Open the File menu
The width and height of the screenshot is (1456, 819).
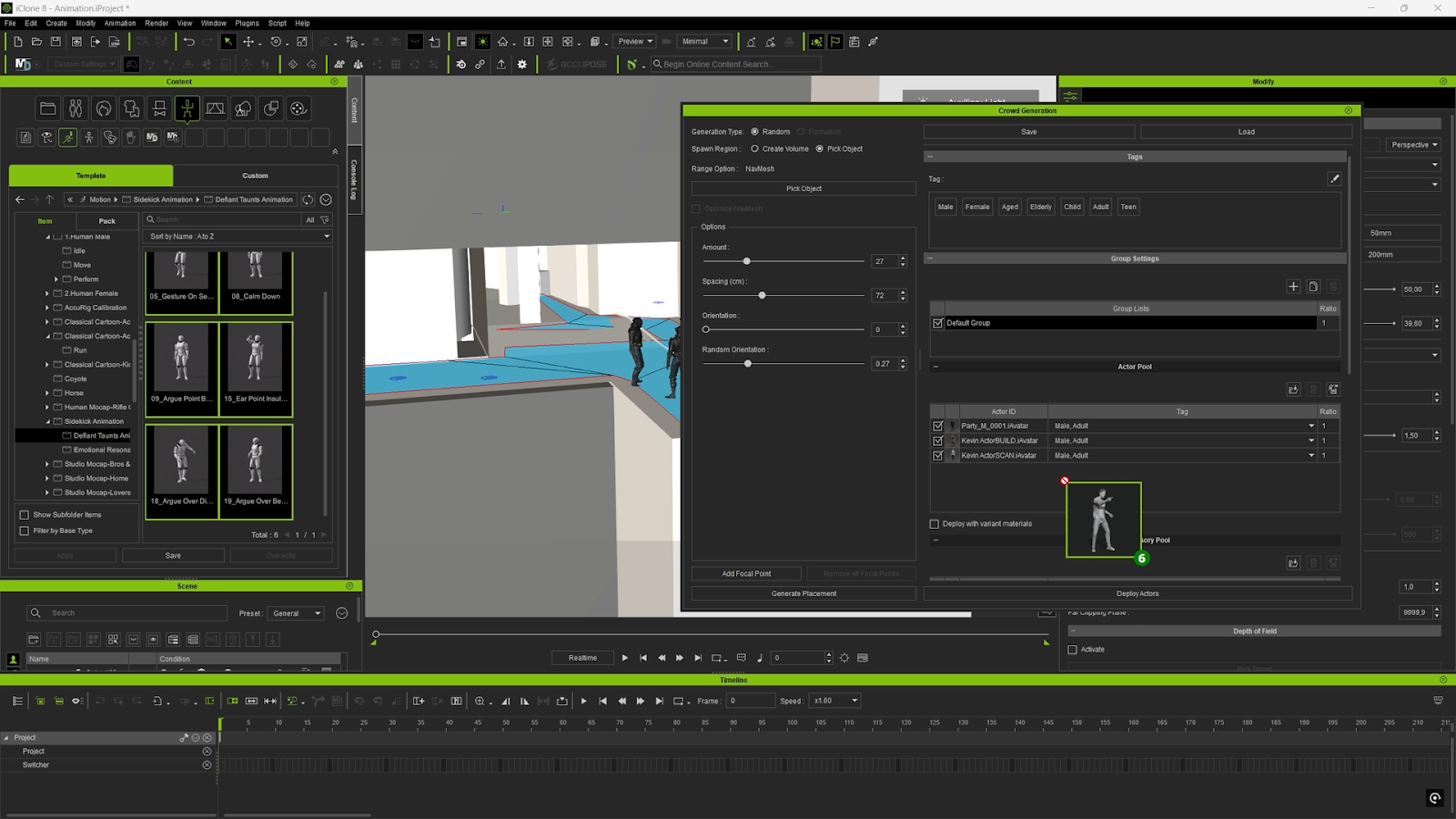10,24
